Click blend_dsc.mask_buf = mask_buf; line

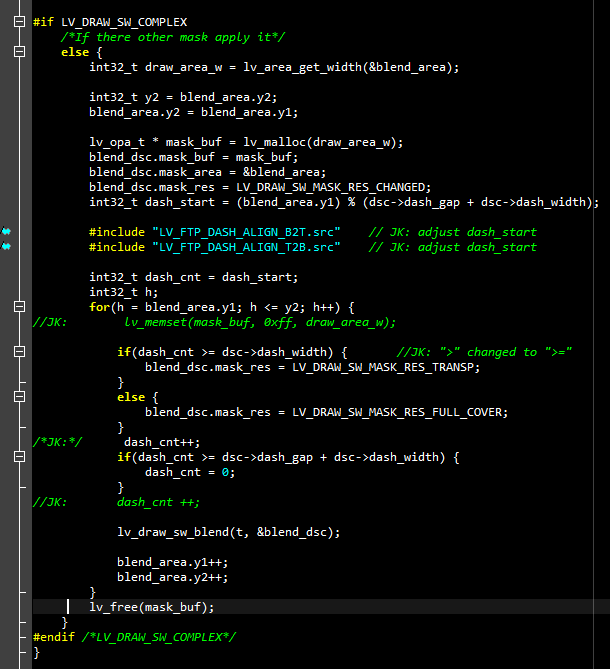[x=193, y=157]
